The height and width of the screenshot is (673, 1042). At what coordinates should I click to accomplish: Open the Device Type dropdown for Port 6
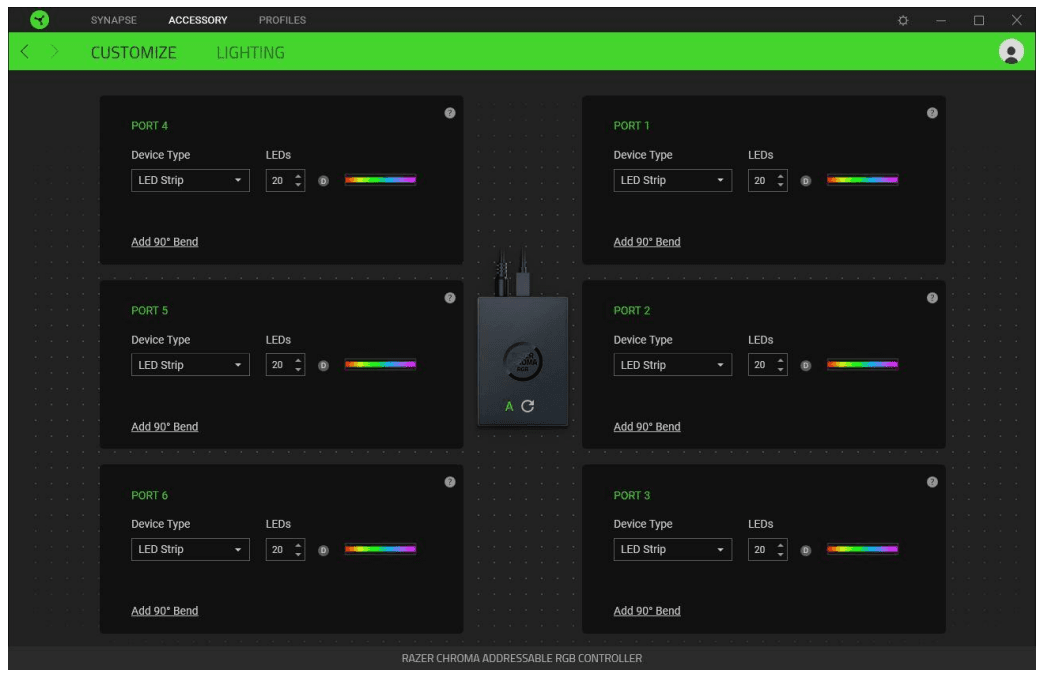point(190,549)
